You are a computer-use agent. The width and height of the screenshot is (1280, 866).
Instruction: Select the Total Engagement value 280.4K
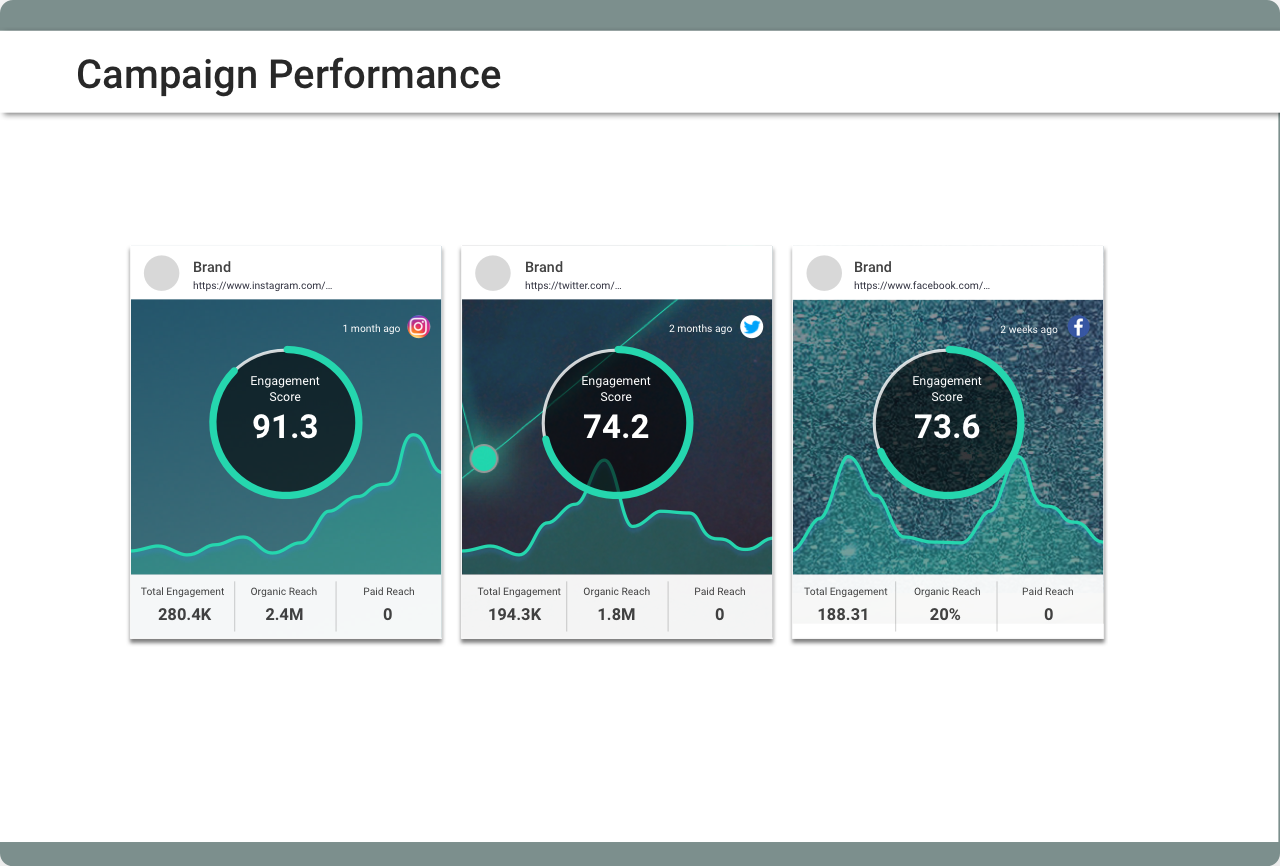pos(182,614)
